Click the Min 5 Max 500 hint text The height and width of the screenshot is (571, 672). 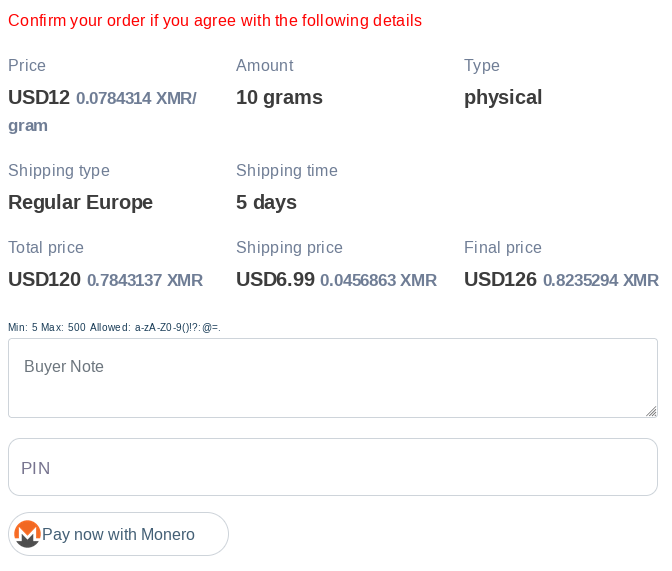pyautogui.click(x=114, y=328)
